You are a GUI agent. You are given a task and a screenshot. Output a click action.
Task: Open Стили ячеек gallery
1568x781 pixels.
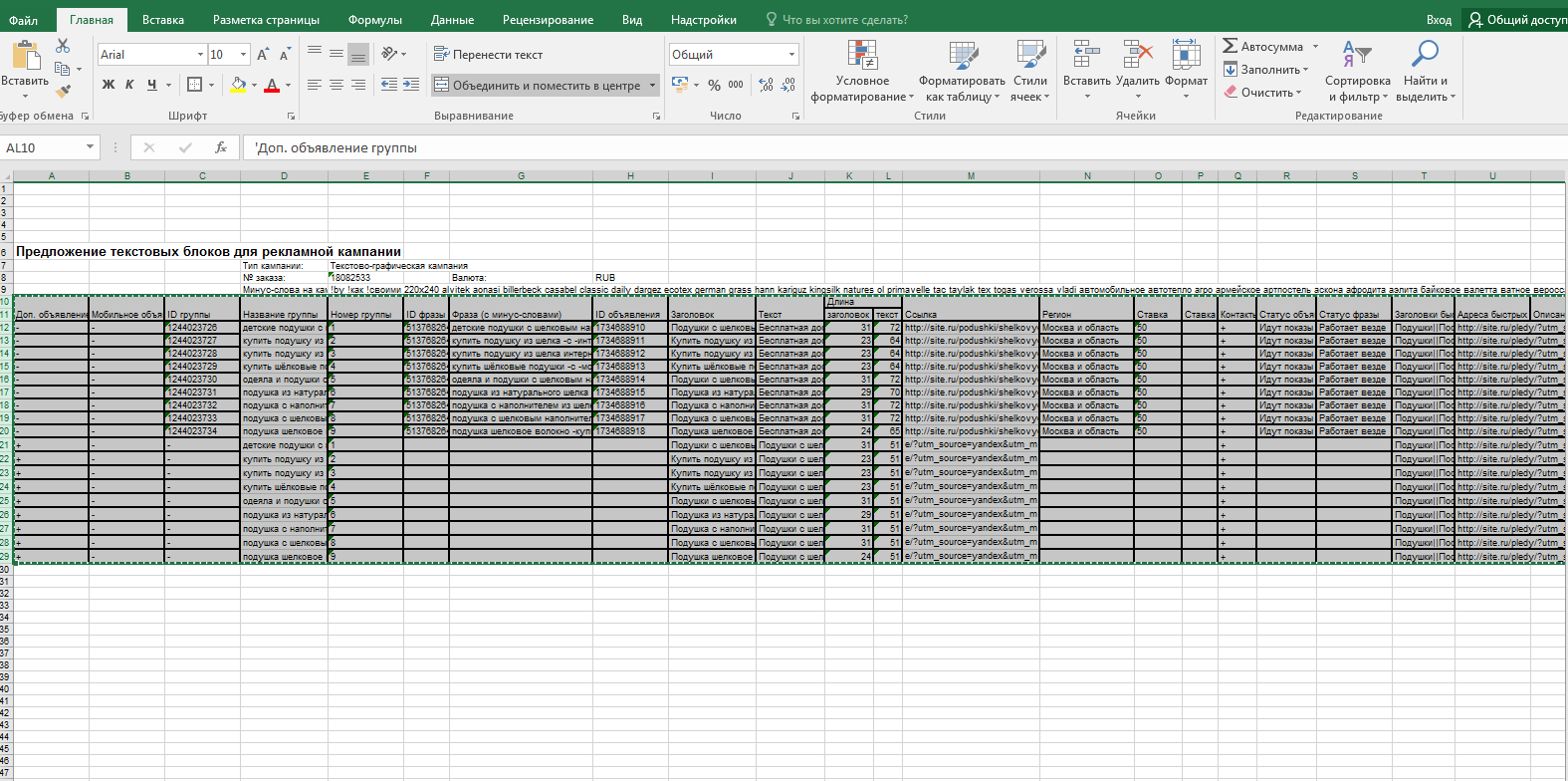click(x=1030, y=72)
